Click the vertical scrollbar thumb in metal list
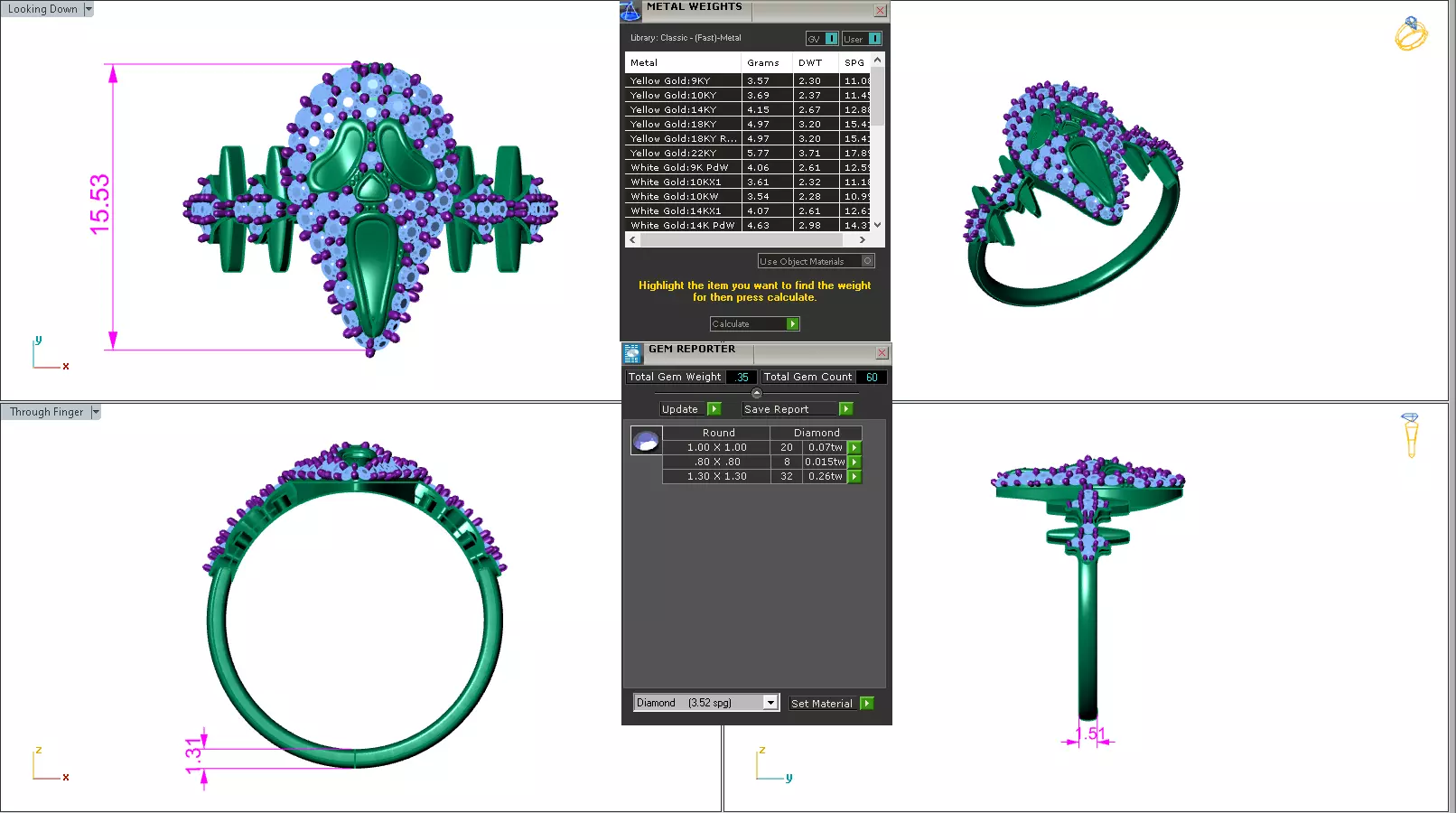Screen dimensions: 1456x813 877,95
